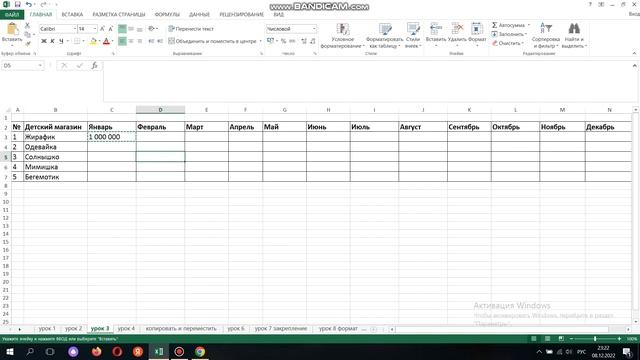Switch to the ВСТАВКА (Insert) ribbon tab
This screenshot has height=360, width=640.
[72, 15]
